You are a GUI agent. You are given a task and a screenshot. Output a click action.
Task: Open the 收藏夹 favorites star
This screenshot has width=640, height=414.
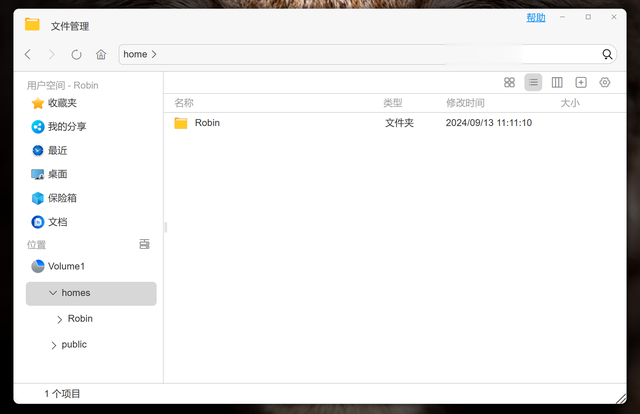[38, 103]
